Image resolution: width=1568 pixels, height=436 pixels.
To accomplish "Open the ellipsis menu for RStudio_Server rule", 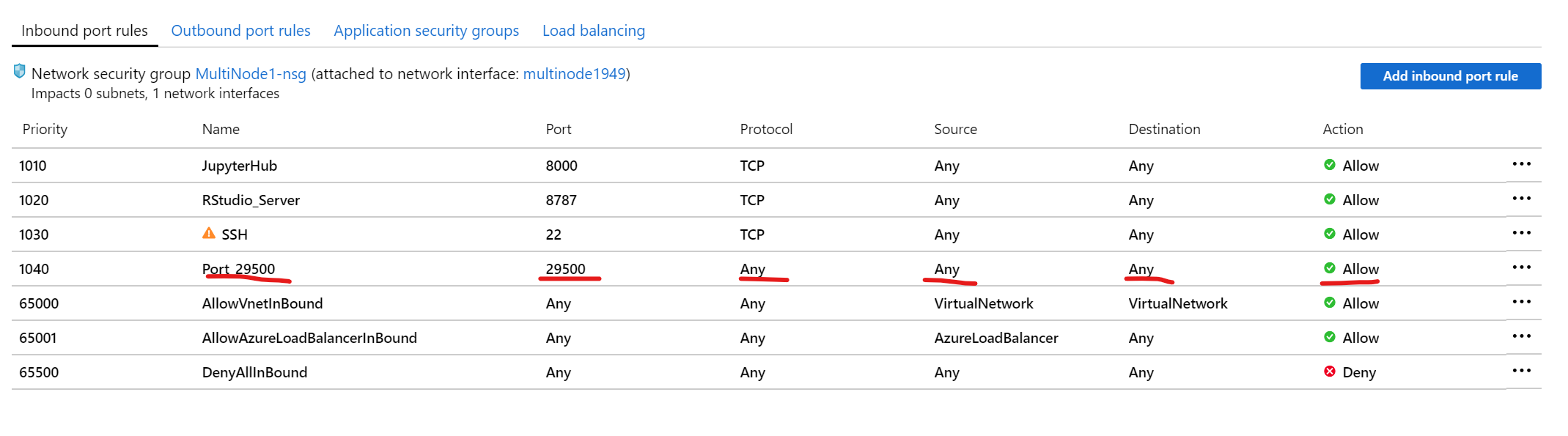I will [1521, 199].
